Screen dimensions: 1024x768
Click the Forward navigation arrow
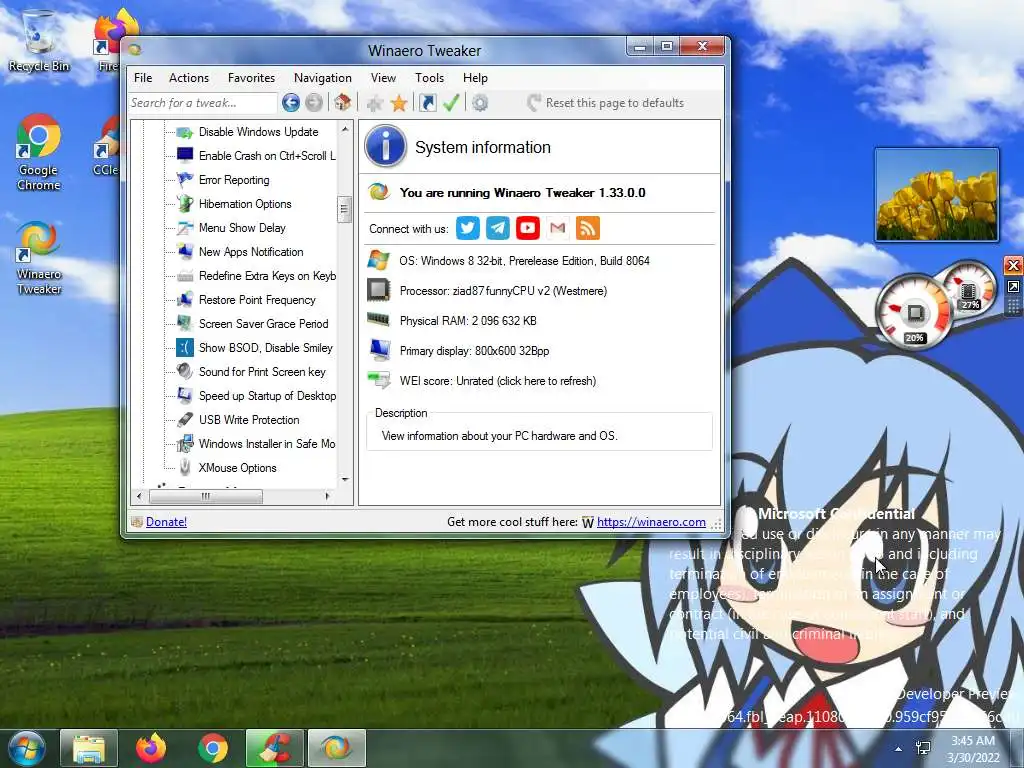pyautogui.click(x=314, y=103)
